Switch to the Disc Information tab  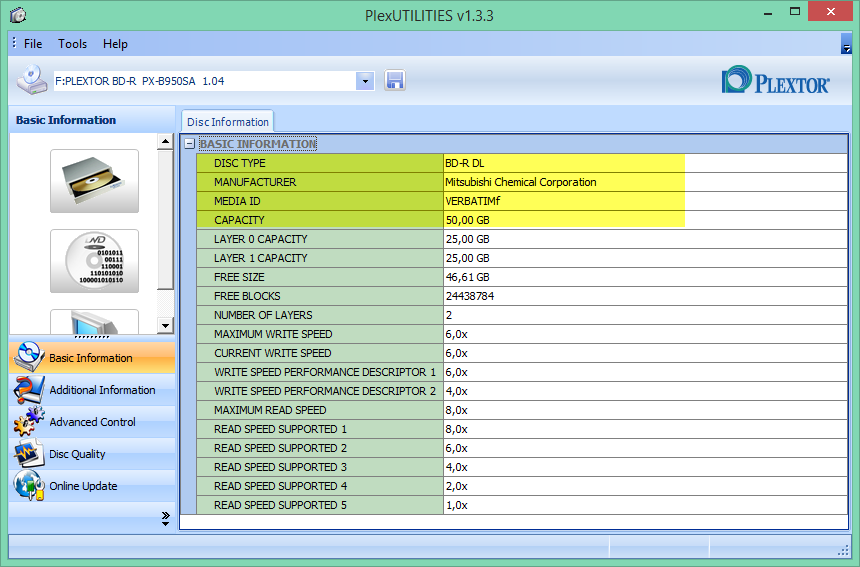click(228, 122)
